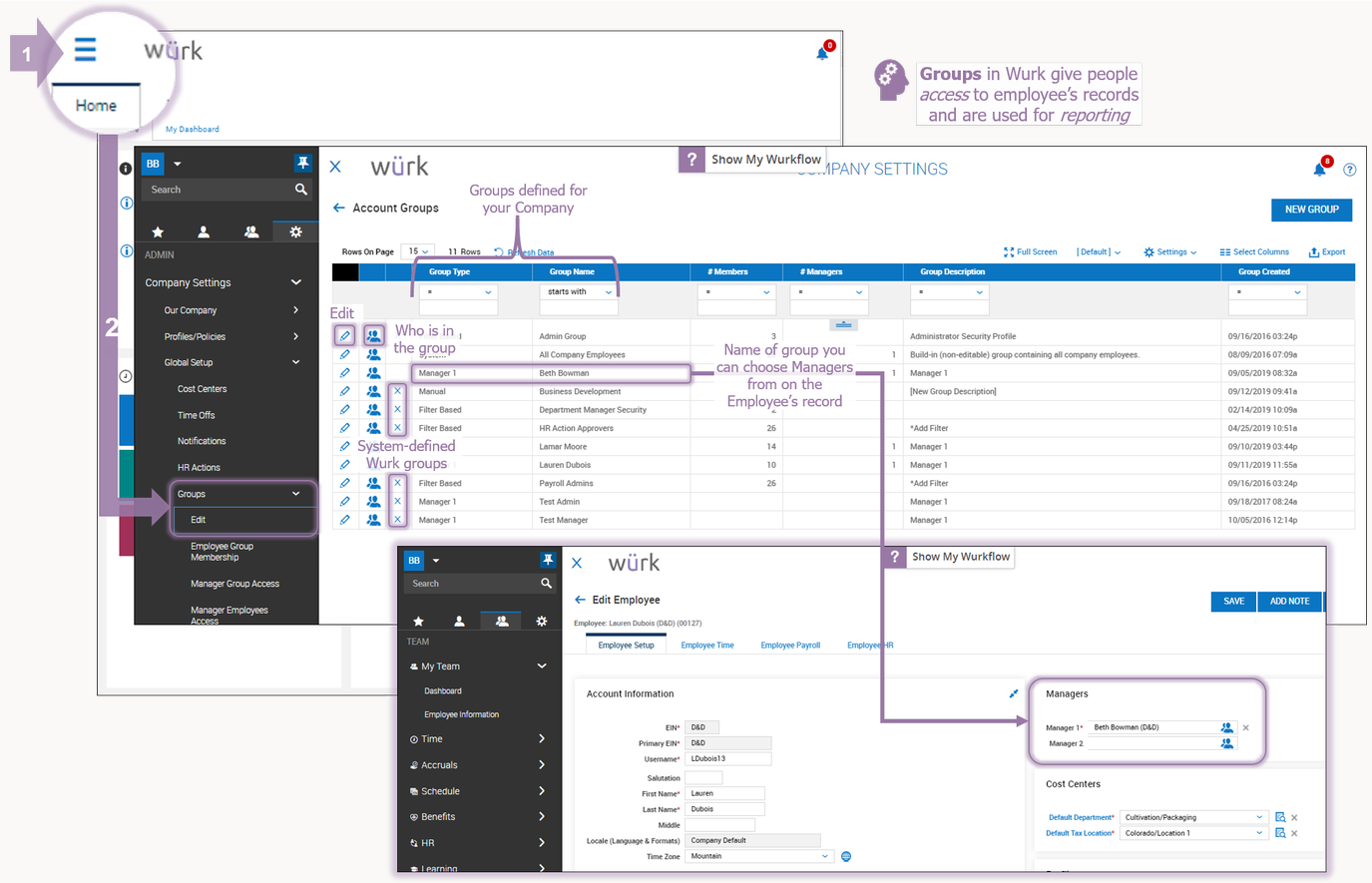View members of the Beth Bowman group
1372x883 pixels.
pyautogui.click(x=373, y=373)
